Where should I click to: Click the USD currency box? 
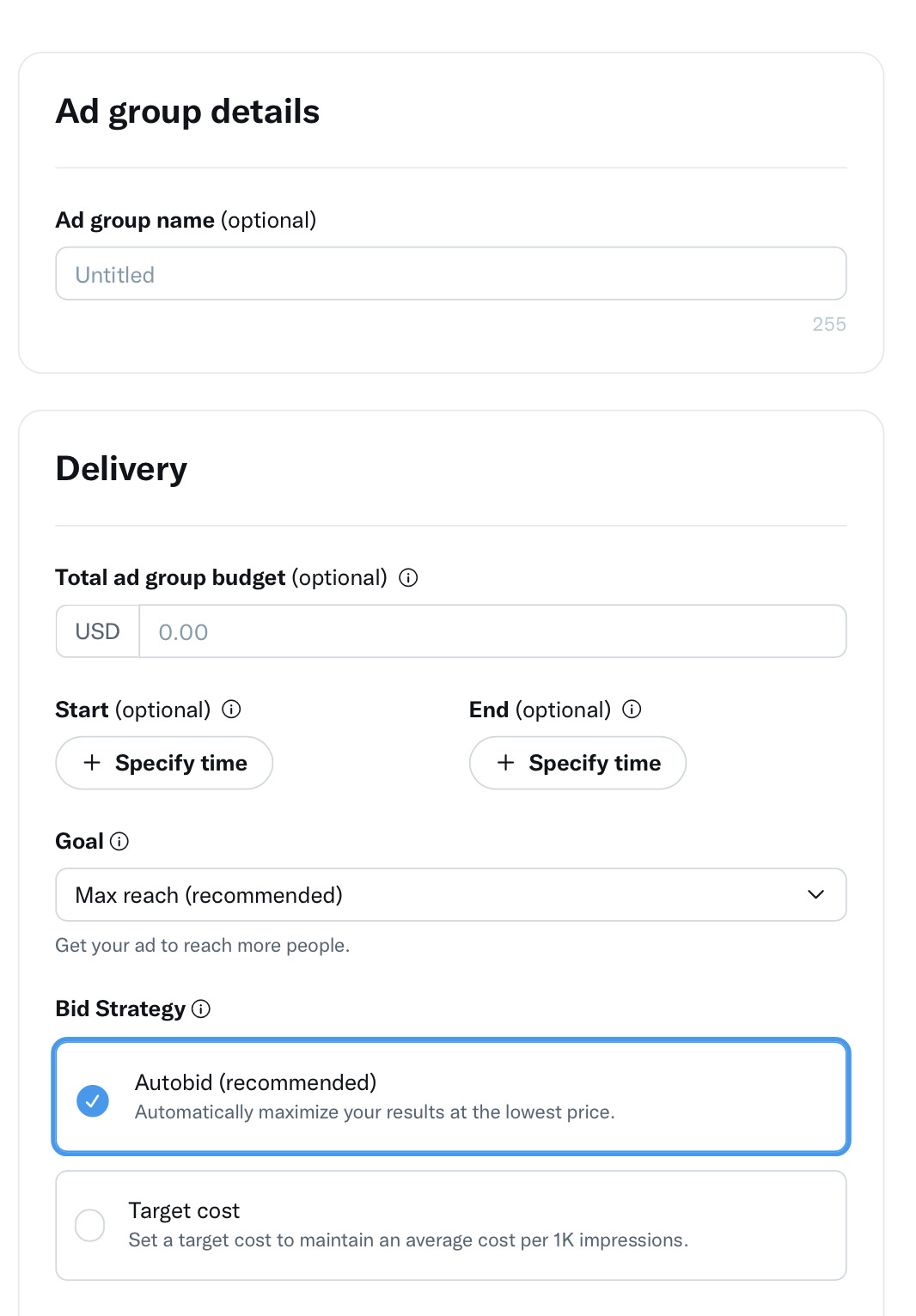click(98, 632)
